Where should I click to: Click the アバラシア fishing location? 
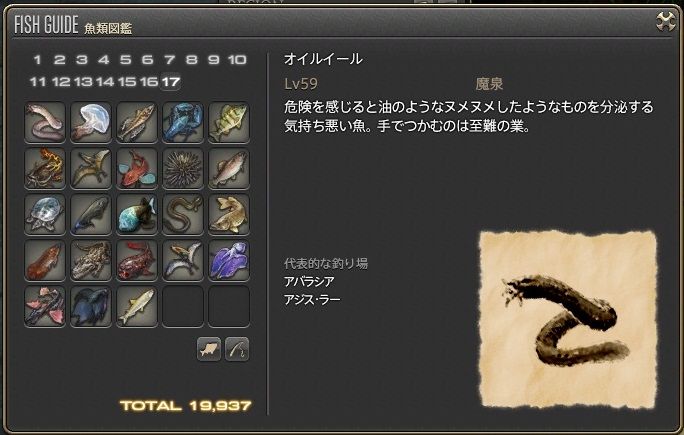pos(309,282)
